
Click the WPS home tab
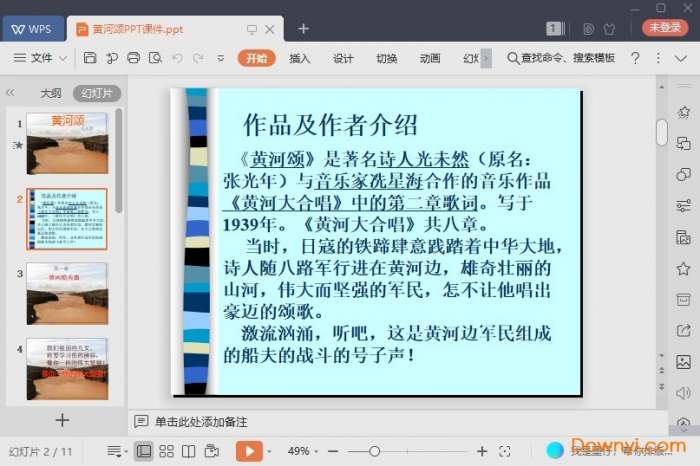(x=33, y=29)
